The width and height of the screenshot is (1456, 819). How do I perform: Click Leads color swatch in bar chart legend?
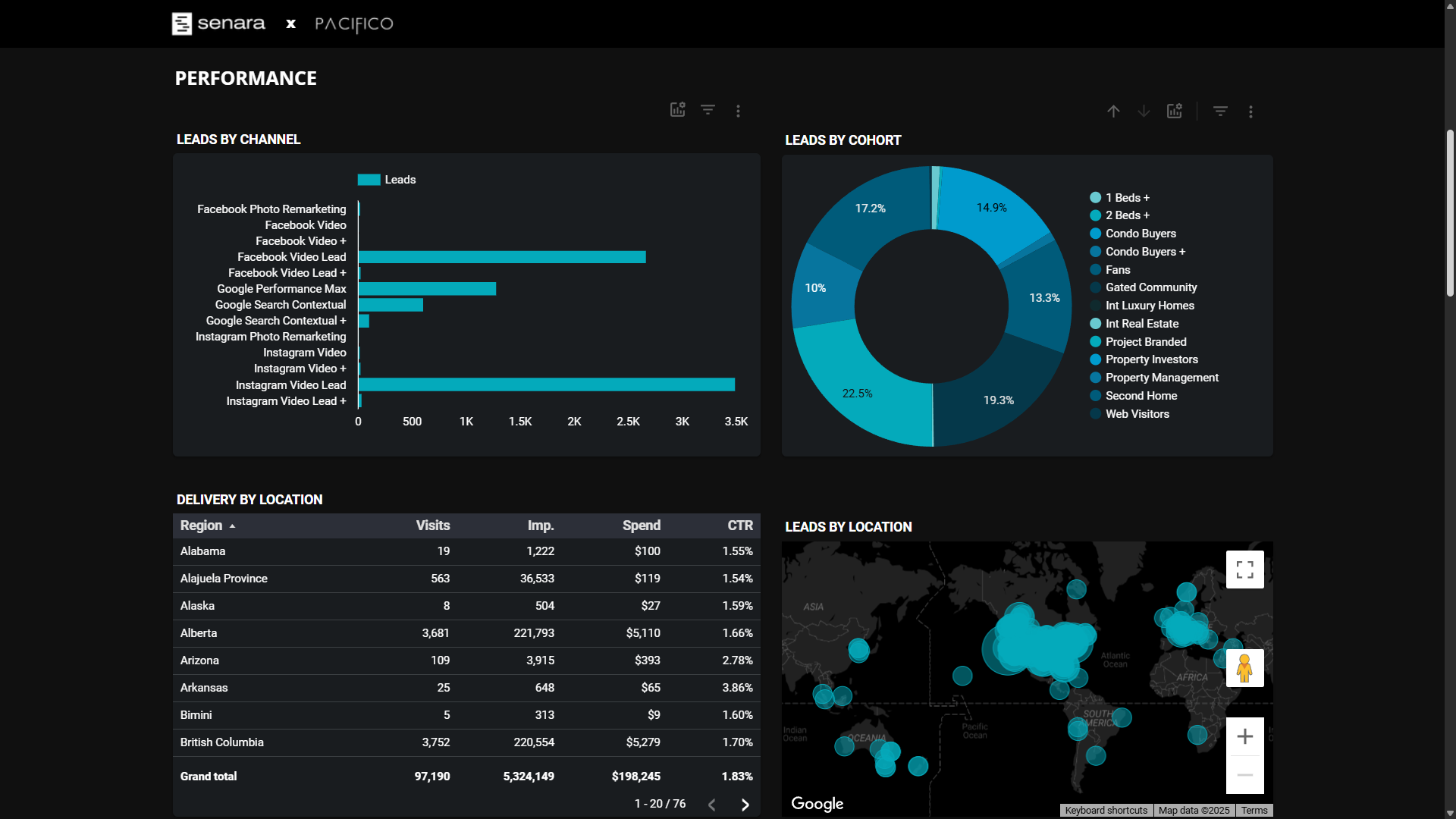pos(369,180)
